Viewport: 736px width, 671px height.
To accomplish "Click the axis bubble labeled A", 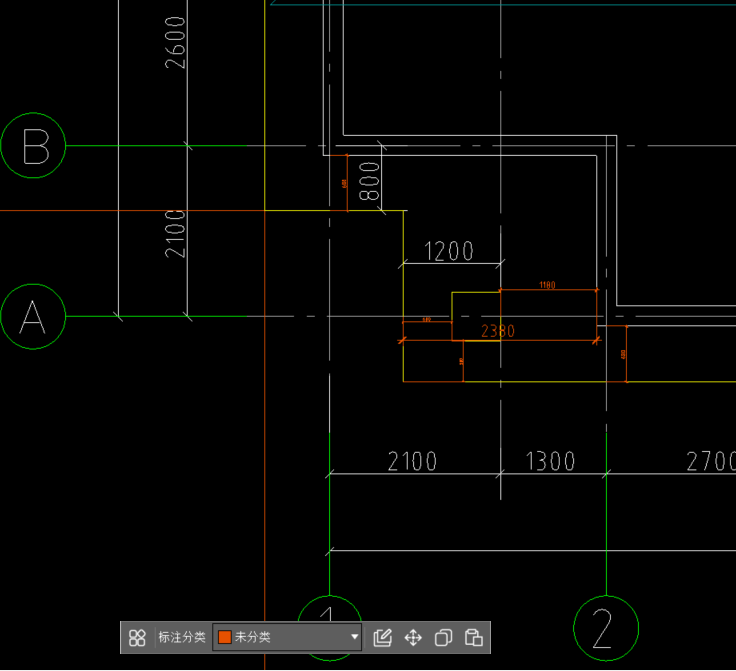I will (x=33, y=317).
